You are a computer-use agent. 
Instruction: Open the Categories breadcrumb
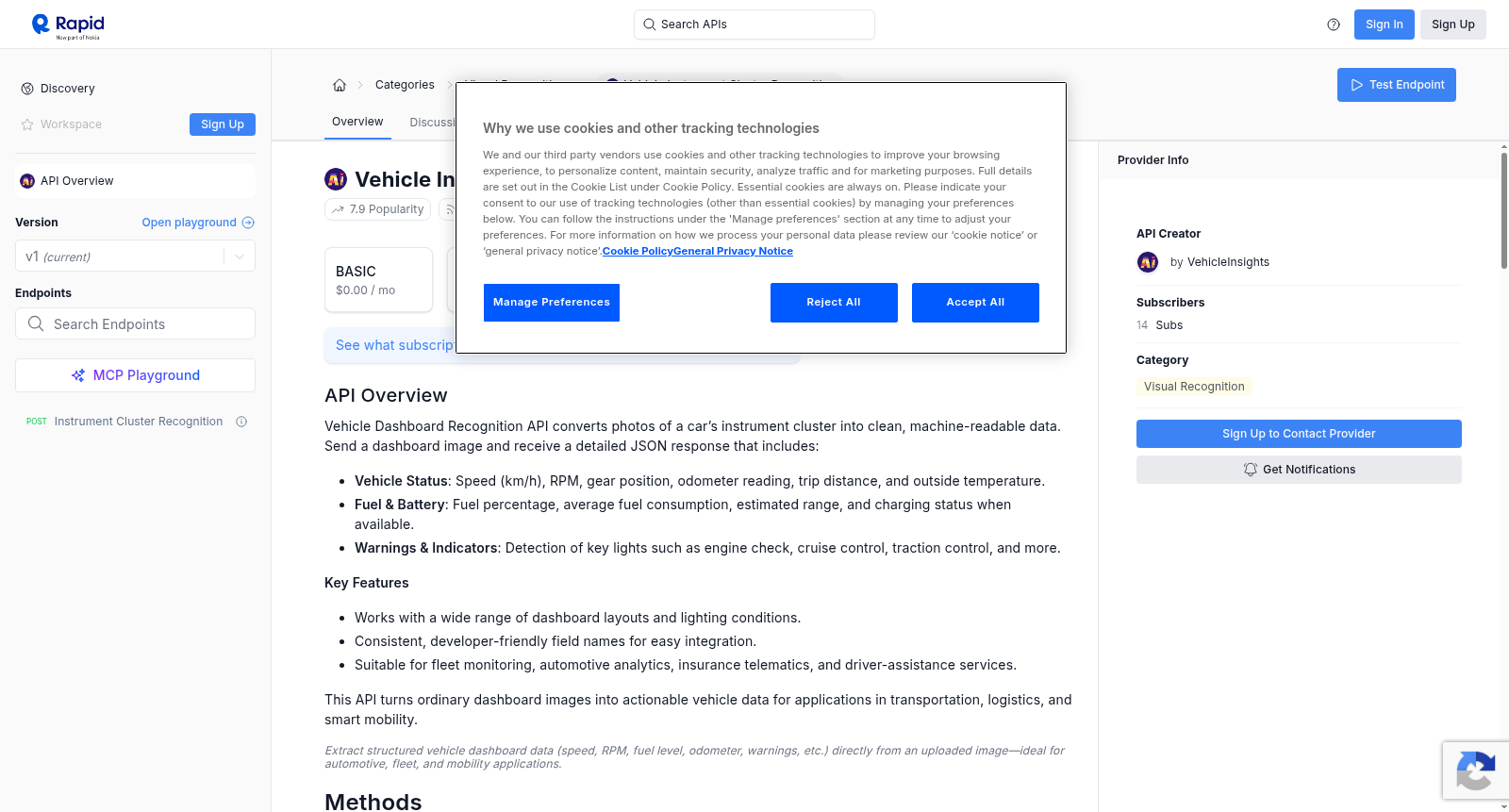[405, 85]
